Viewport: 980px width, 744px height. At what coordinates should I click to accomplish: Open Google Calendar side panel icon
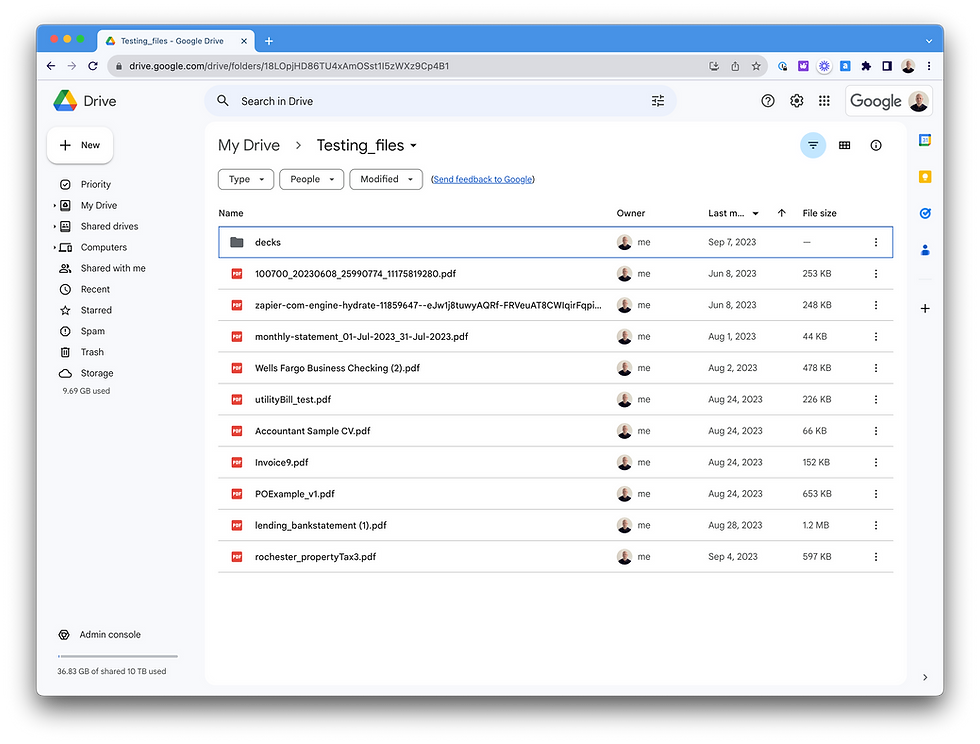coord(925,140)
